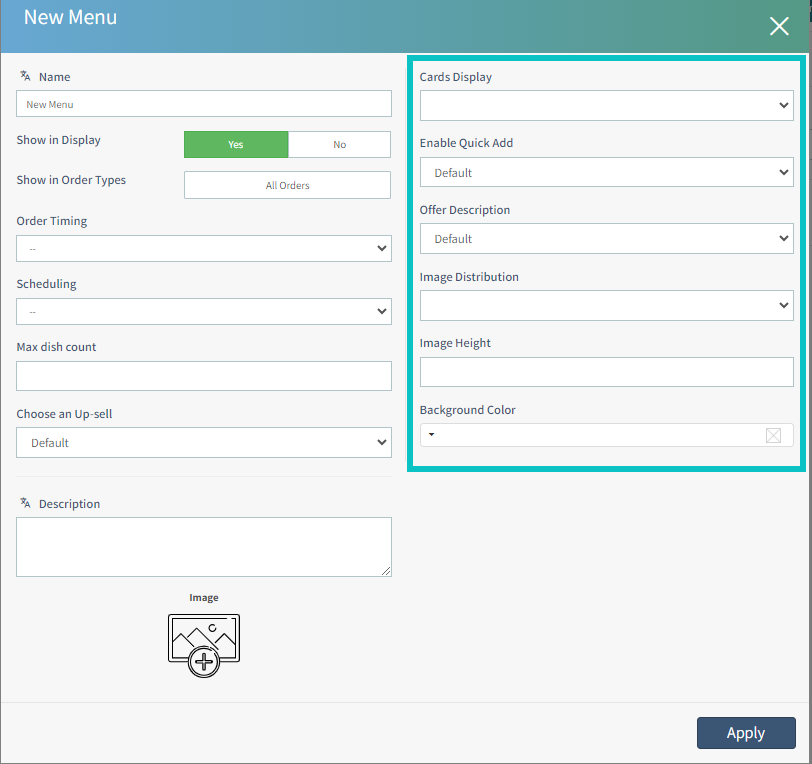The width and height of the screenshot is (812, 764).
Task: Open the Enable Quick Add dropdown
Action: click(x=606, y=172)
